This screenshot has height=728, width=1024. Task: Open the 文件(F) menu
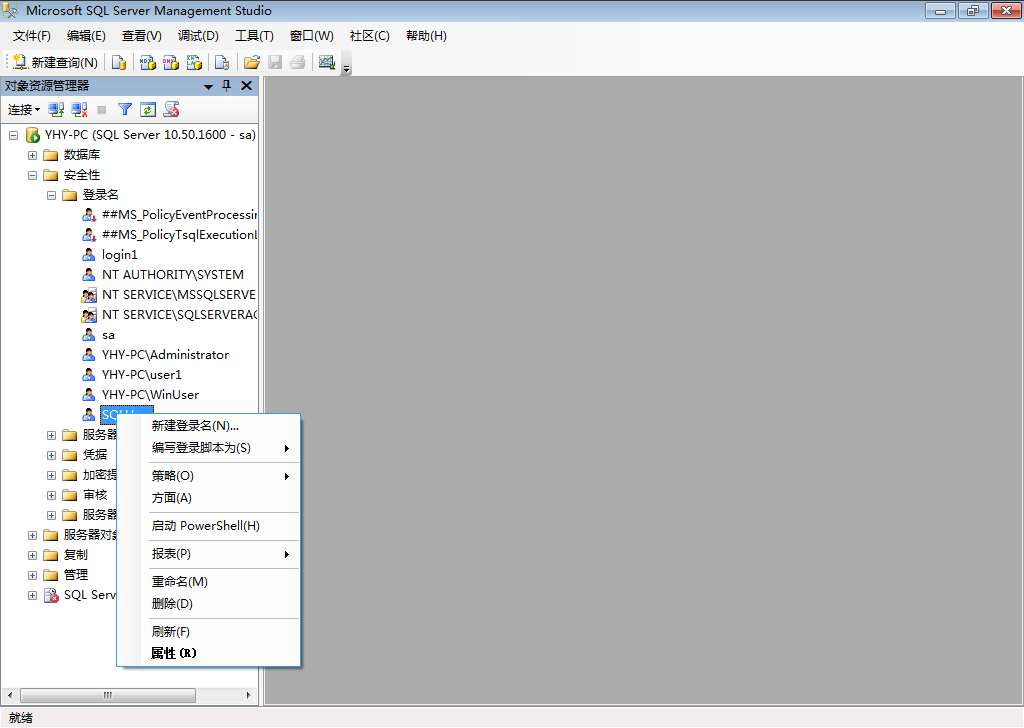(x=31, y=36)
